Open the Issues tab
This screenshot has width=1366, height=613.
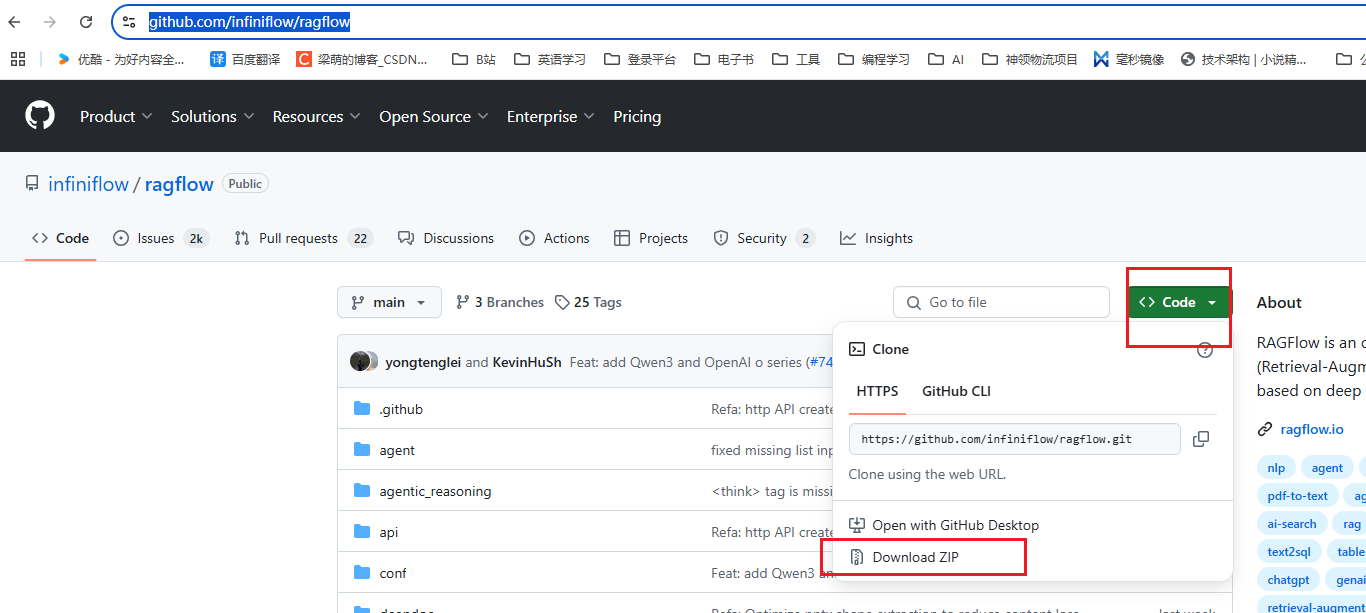coord(160,238)
